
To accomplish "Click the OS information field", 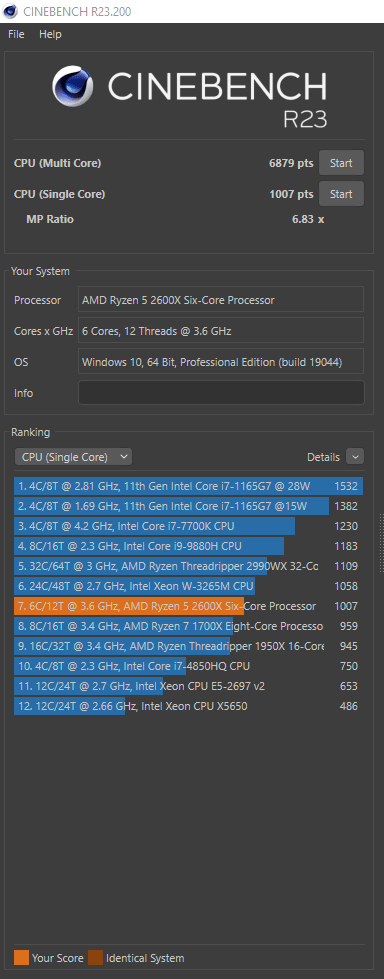I will pyautogui.click(x=221, y=362).
